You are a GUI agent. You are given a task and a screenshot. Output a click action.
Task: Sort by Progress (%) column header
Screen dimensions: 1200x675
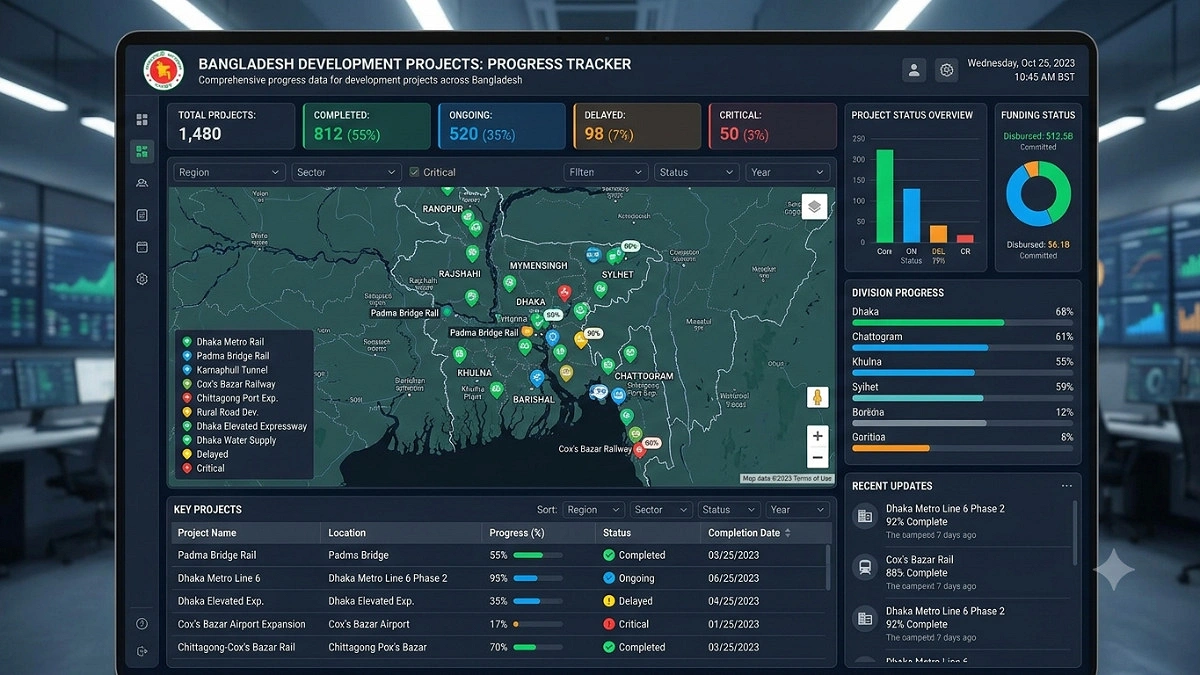point(517,533)
